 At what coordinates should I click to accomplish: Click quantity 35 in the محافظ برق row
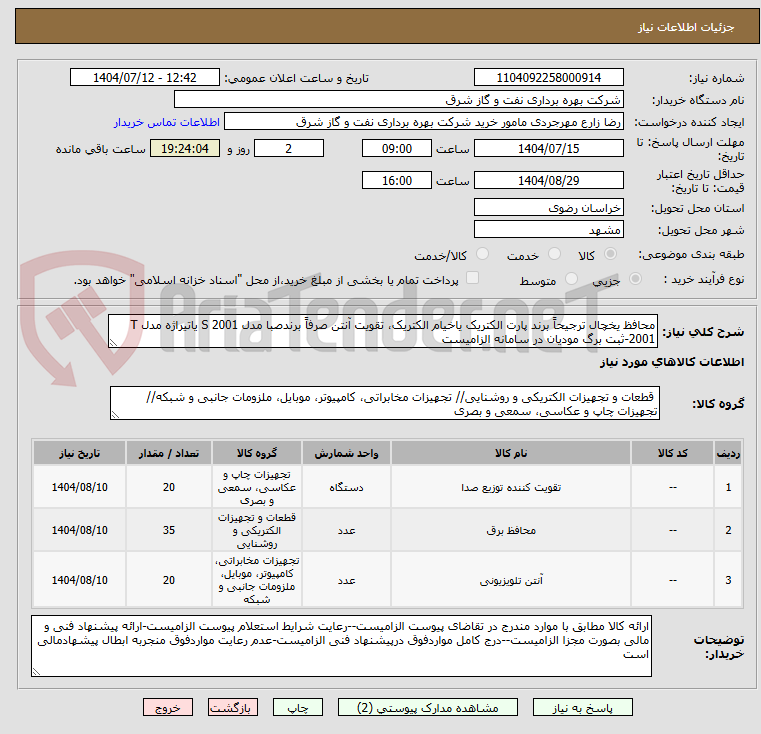point(168,530)
